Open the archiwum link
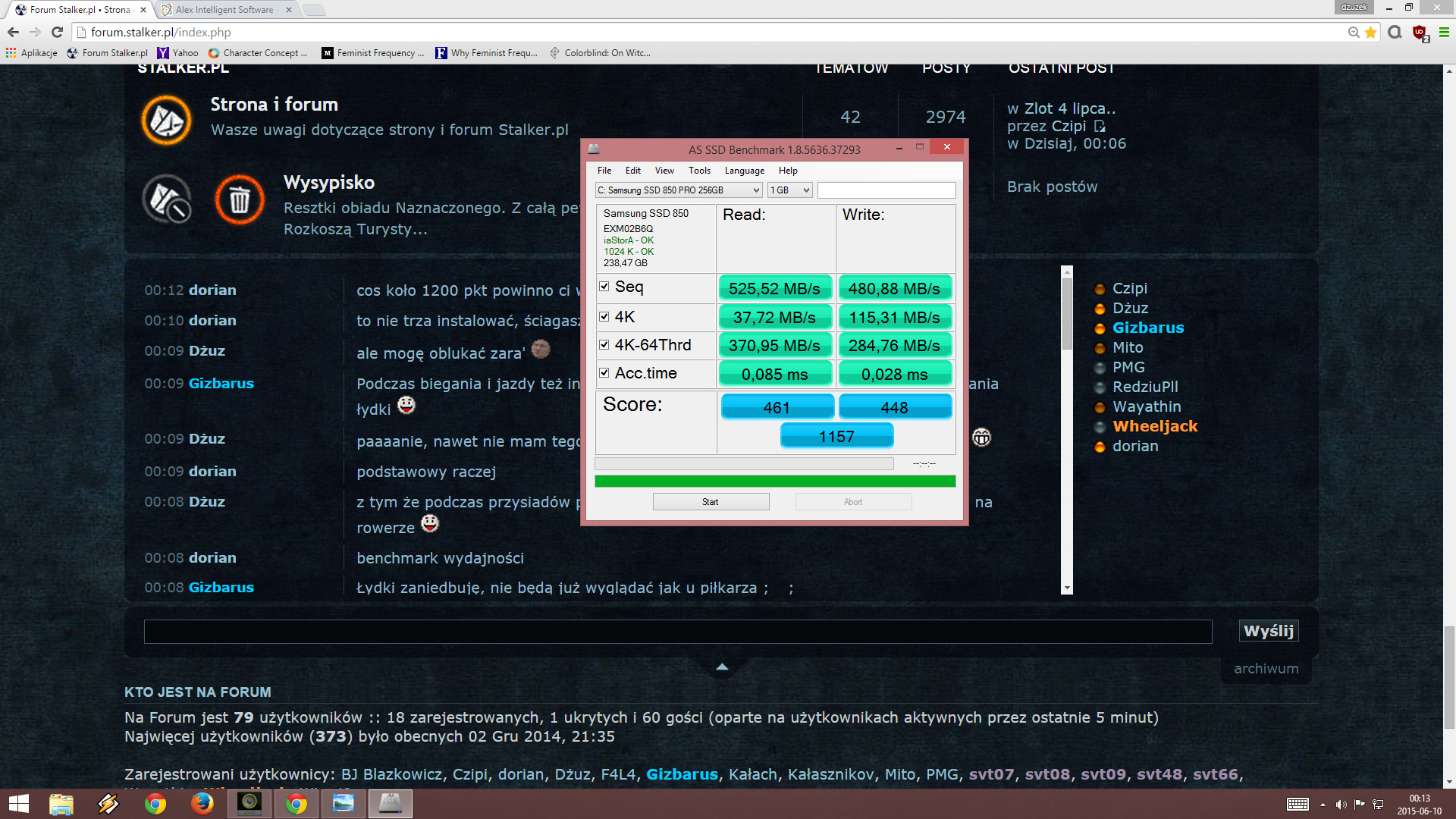 [x=1266, y=669]
